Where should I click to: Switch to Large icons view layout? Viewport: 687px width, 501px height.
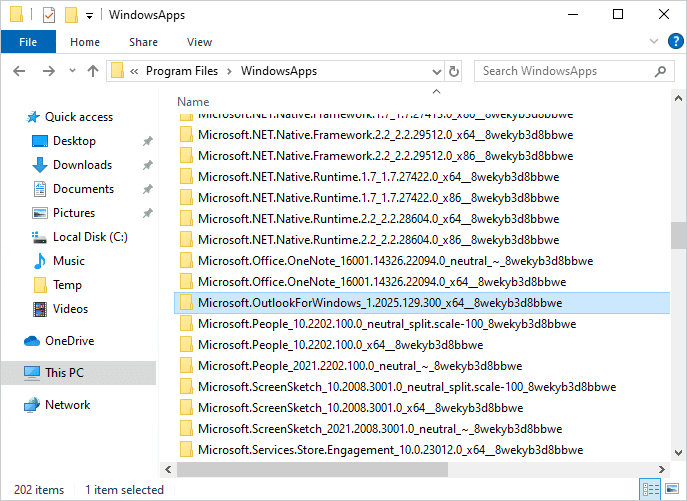click(x=672, y=489)
